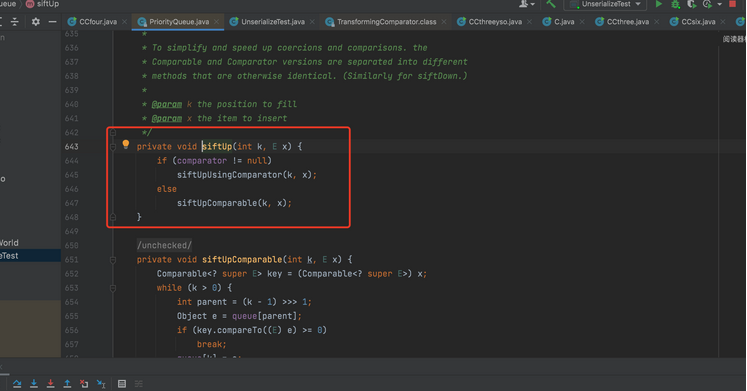Run UnserializeTest with the green play button
The height and width of the screenshot is (391, 747).
[658, 4]
